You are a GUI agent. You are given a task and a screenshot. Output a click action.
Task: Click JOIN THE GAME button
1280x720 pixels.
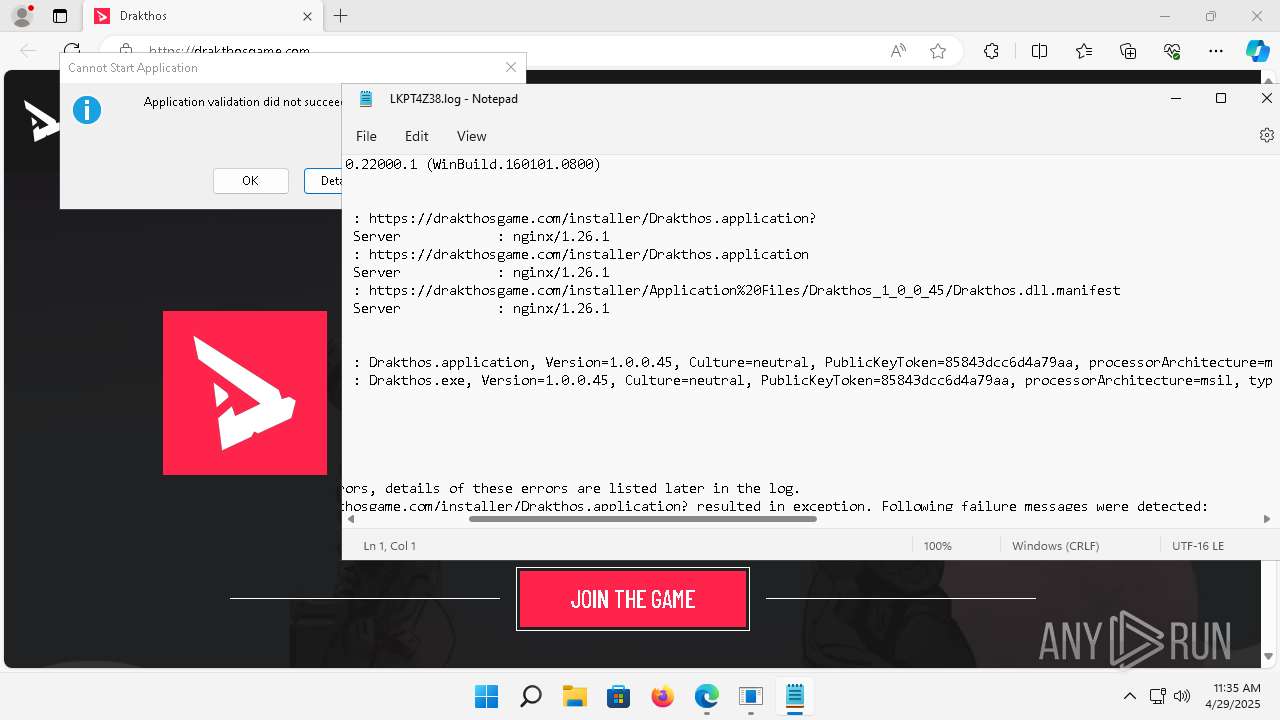point(633,599)
